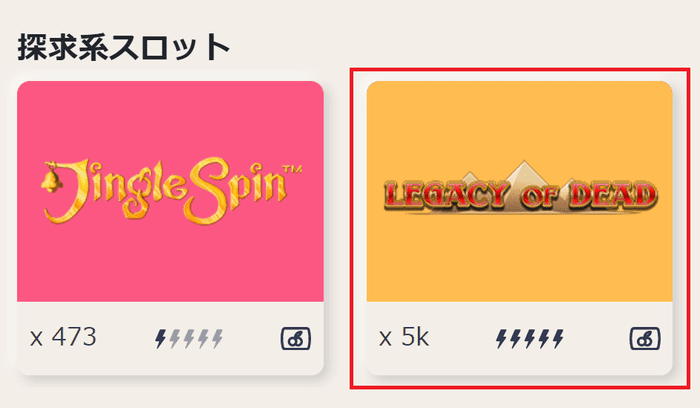Viewport: 700px width, 408px height.
Task: Click the Jingle Spin golden logo text
Action: (172, 190)
